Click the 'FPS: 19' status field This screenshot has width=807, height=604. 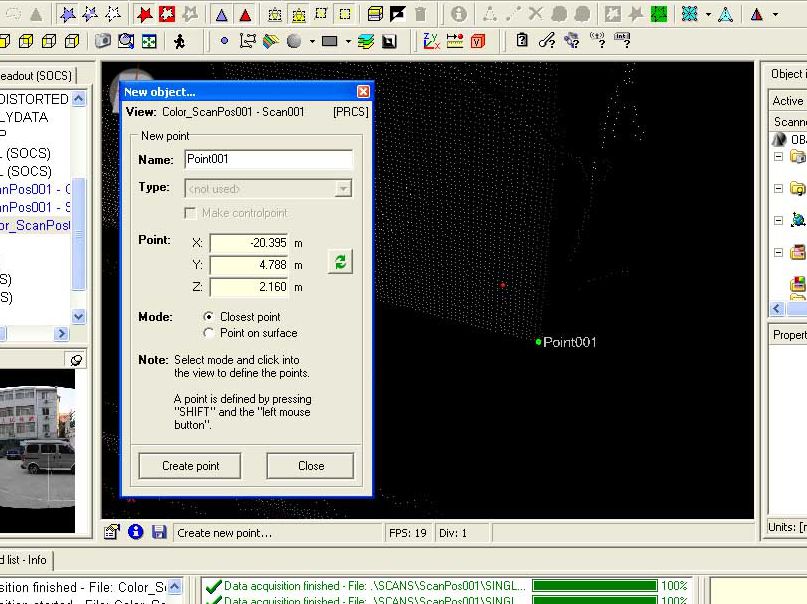click(x=408, y=533)
